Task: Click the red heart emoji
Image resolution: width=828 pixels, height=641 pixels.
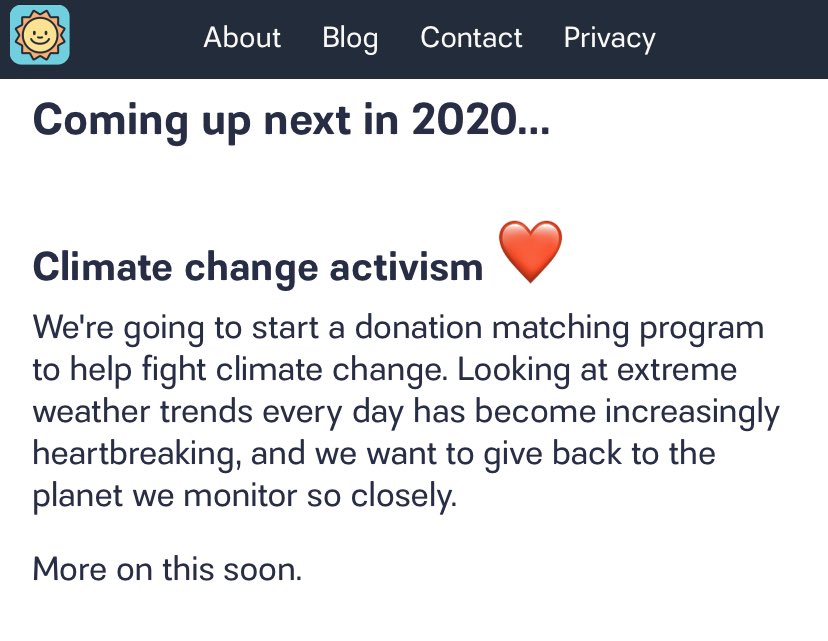Action: click(x=530, y=251)
